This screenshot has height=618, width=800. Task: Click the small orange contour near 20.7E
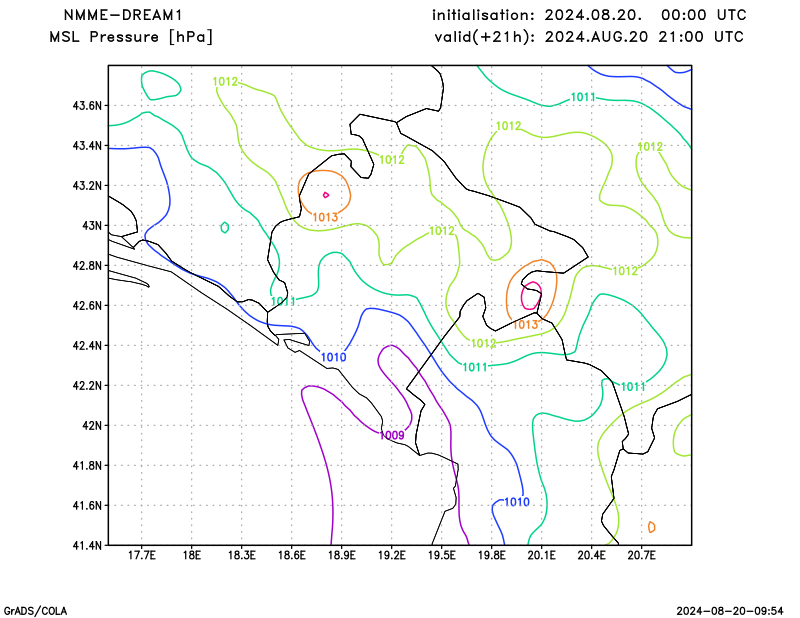click(652, 527)
